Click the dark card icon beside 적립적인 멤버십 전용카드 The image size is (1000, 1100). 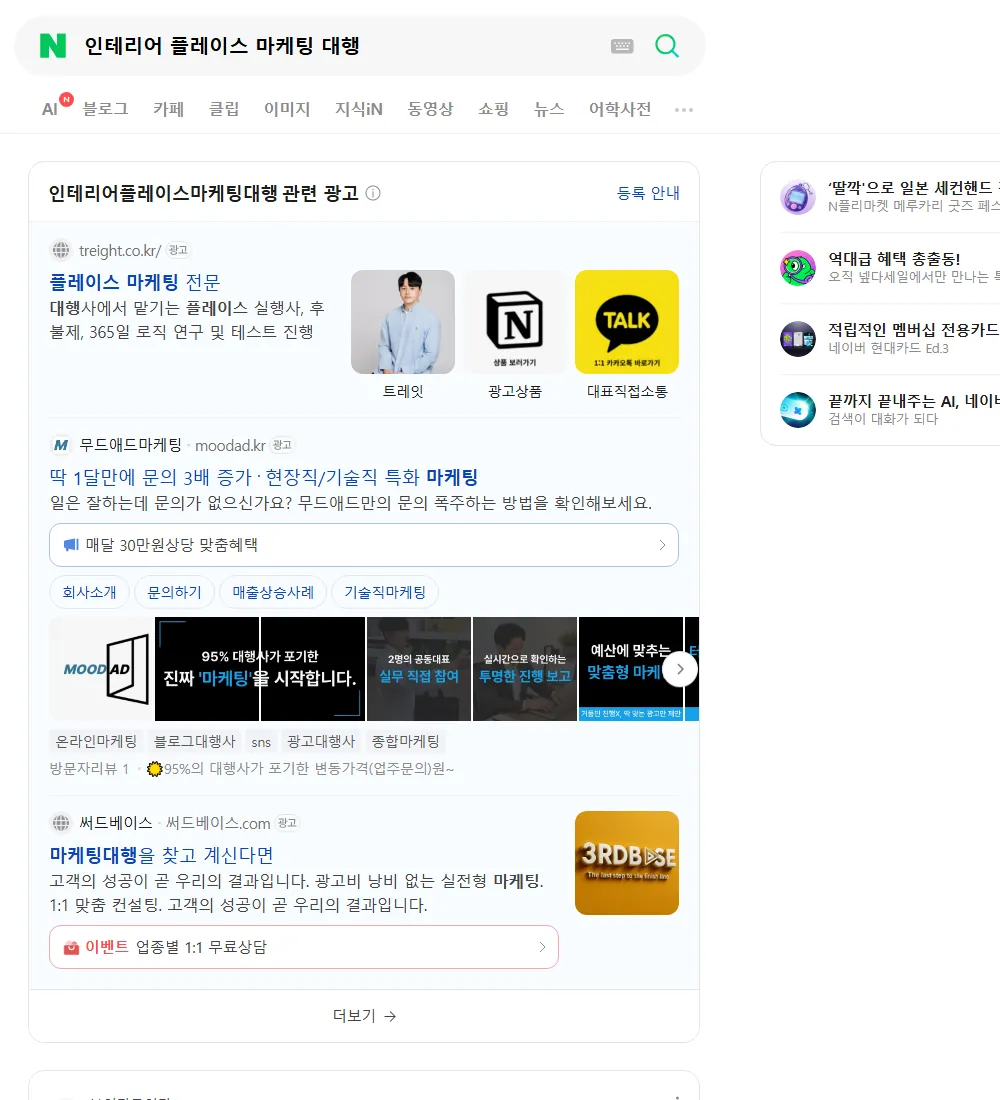pos(798,339)
